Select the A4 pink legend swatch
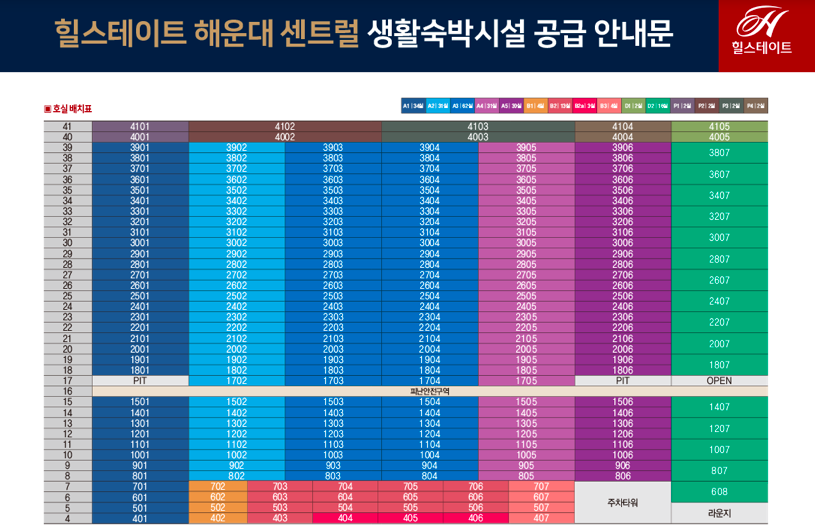The height and width of the screenshot is (531, 815). click(487, 105)
